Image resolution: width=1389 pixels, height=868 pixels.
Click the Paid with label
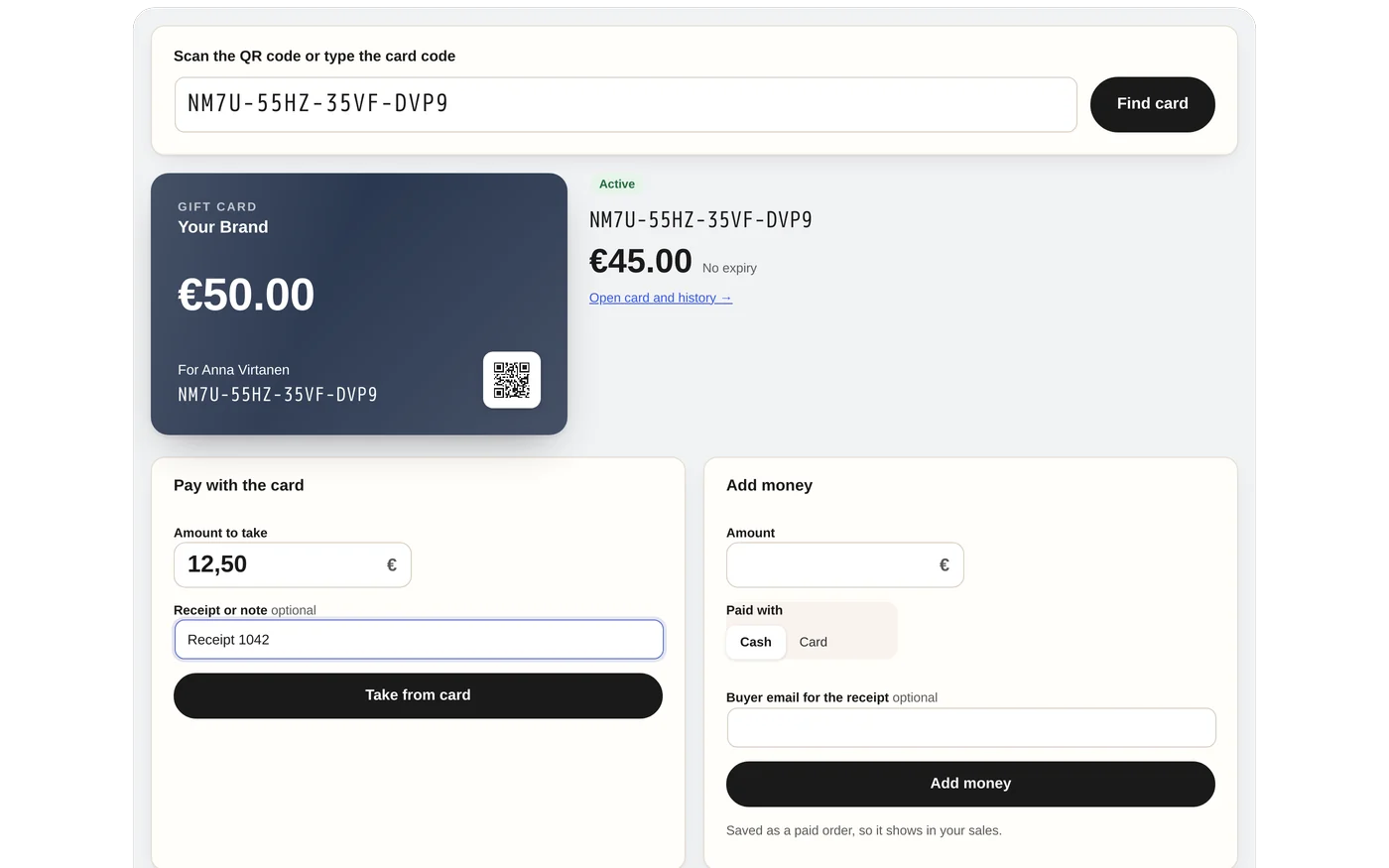[754, 610]
